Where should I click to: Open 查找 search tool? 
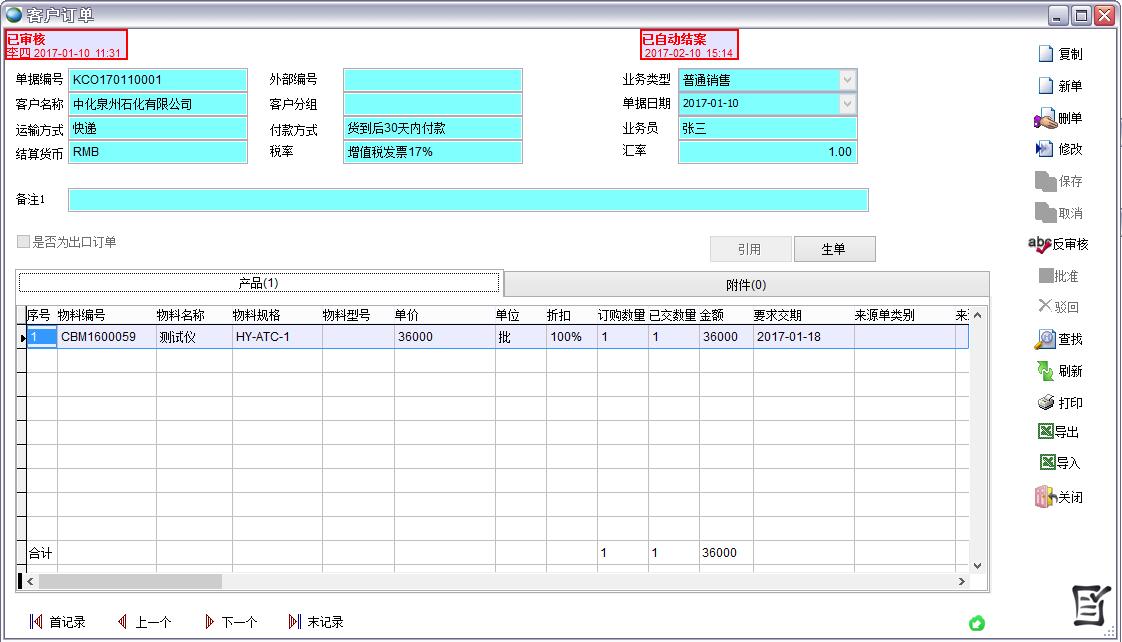point(1045,340)
